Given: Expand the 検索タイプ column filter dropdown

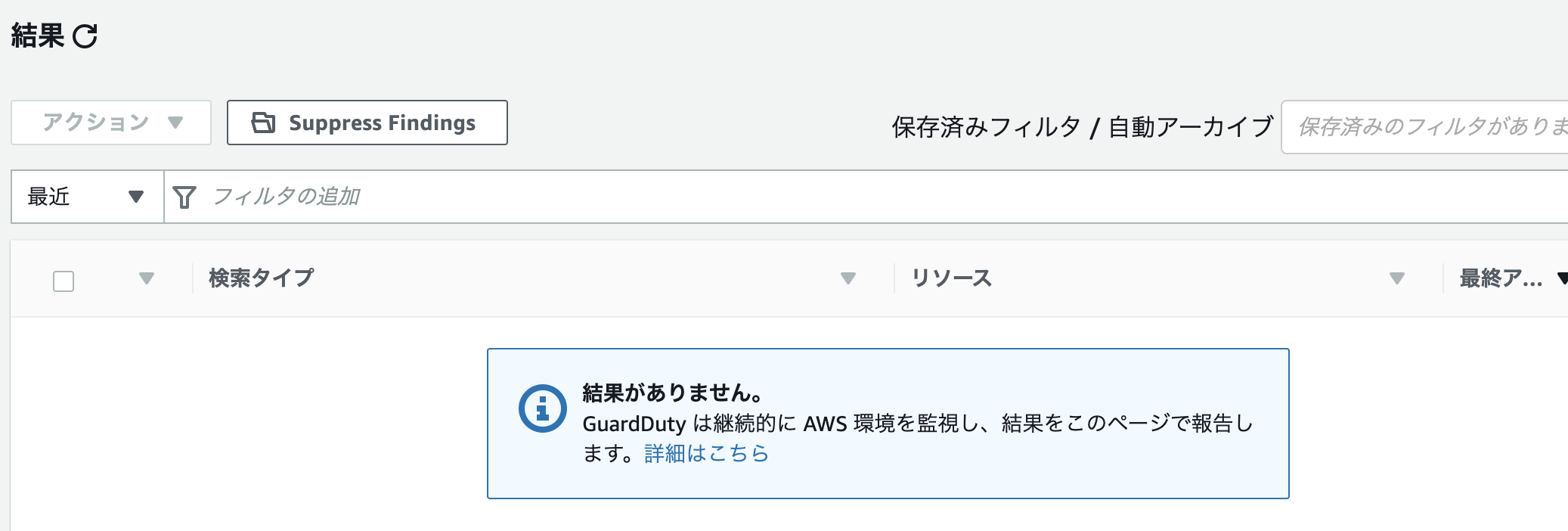Looking at the screenshot, I should pos(848,278).
